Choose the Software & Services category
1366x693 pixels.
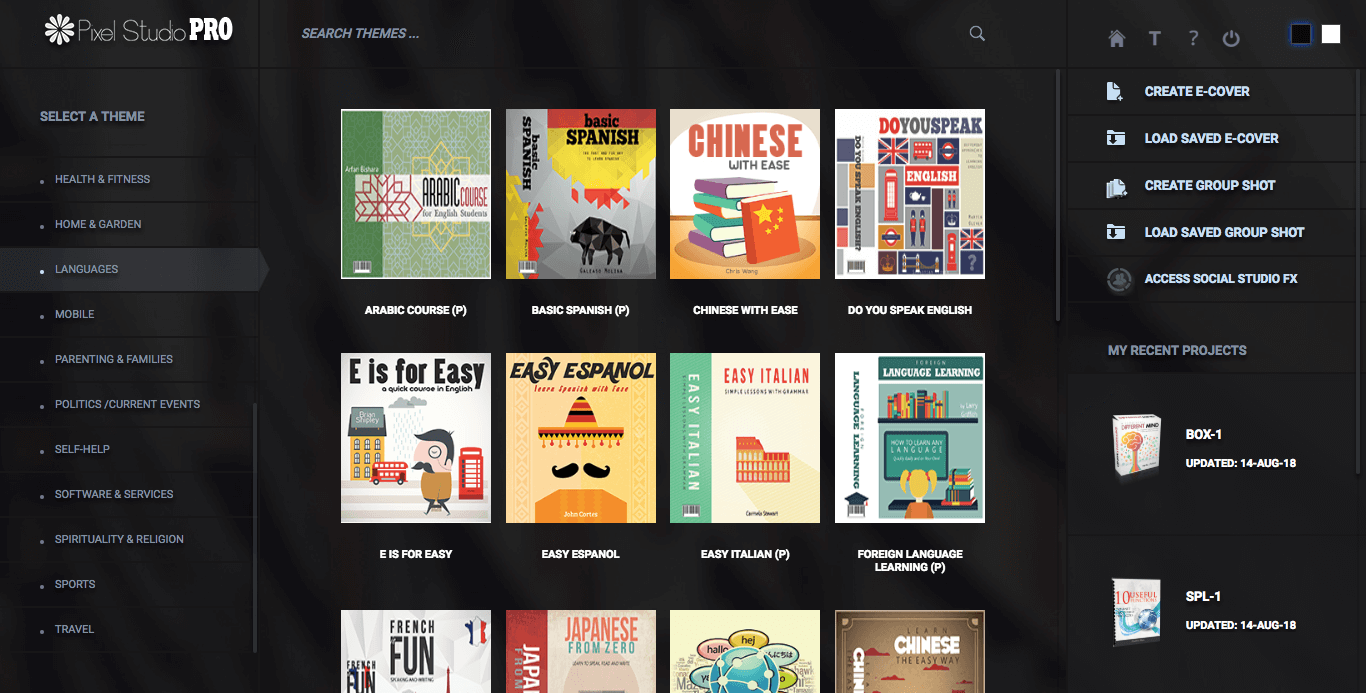pos(114,494)
